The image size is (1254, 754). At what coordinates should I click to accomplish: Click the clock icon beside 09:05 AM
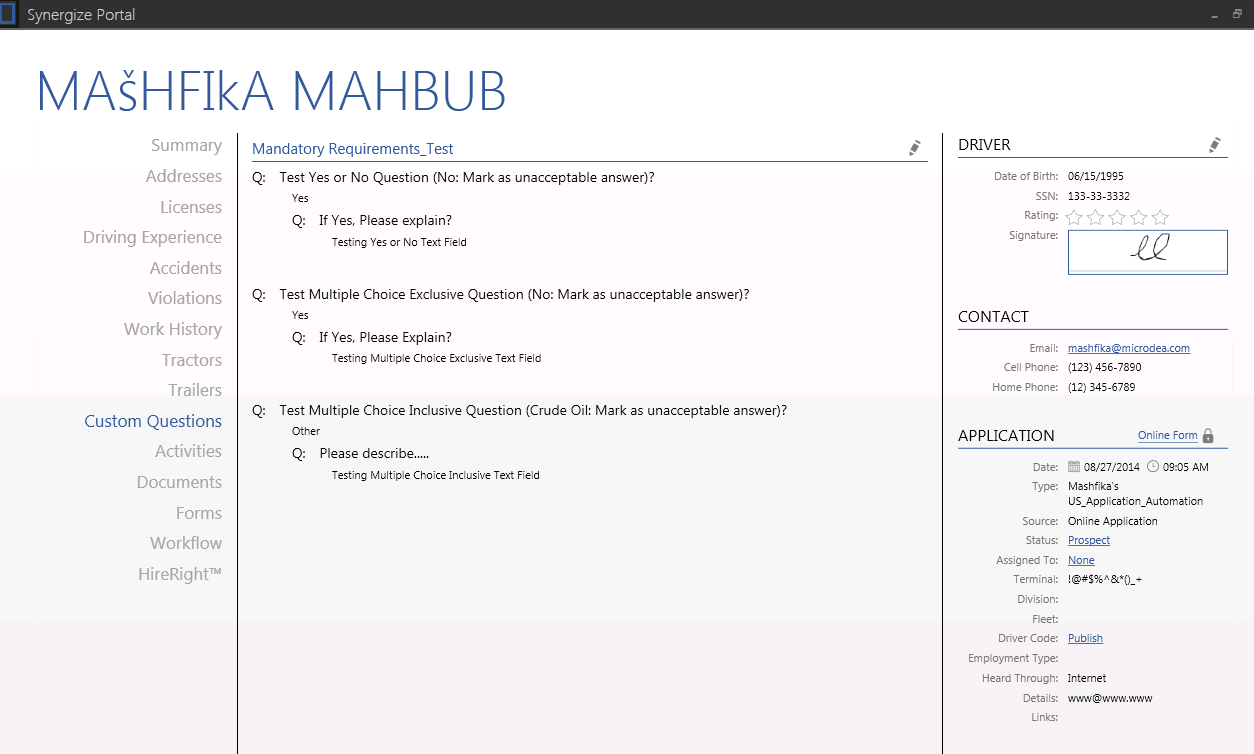pos(1153,467)
